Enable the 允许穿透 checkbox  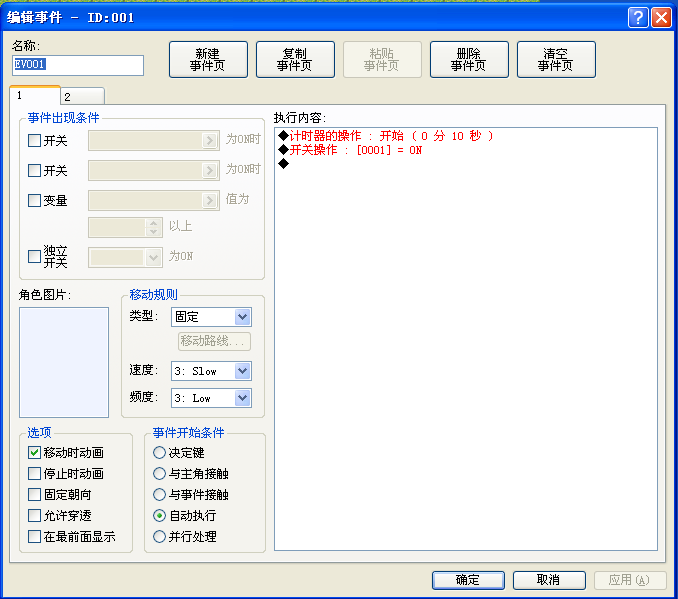pos(34,516)
